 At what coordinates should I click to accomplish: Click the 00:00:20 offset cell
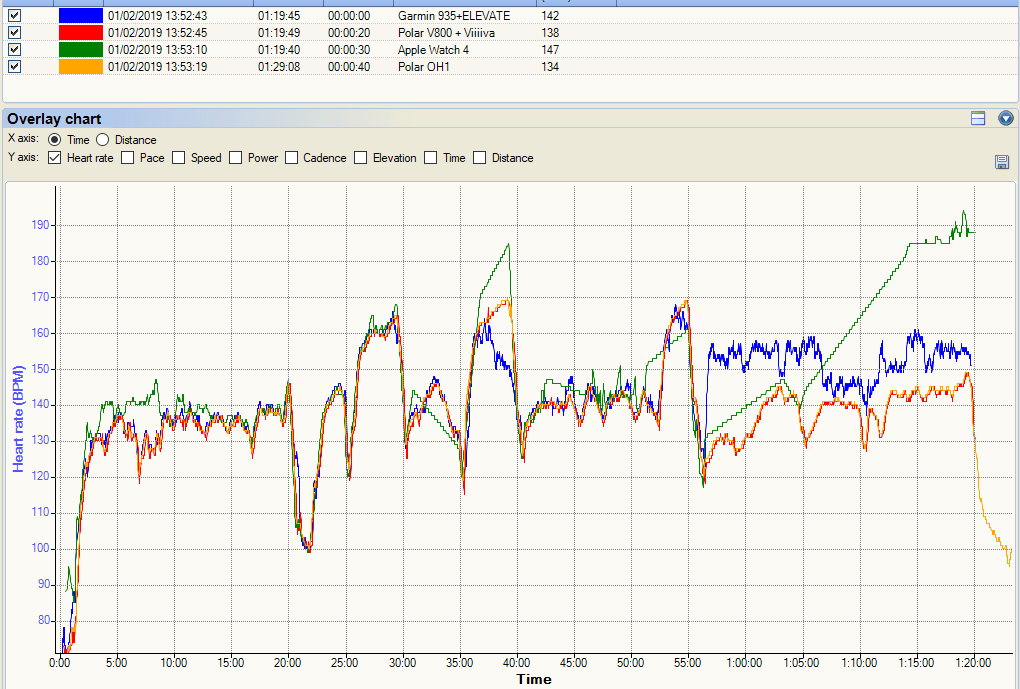[349, 33]
